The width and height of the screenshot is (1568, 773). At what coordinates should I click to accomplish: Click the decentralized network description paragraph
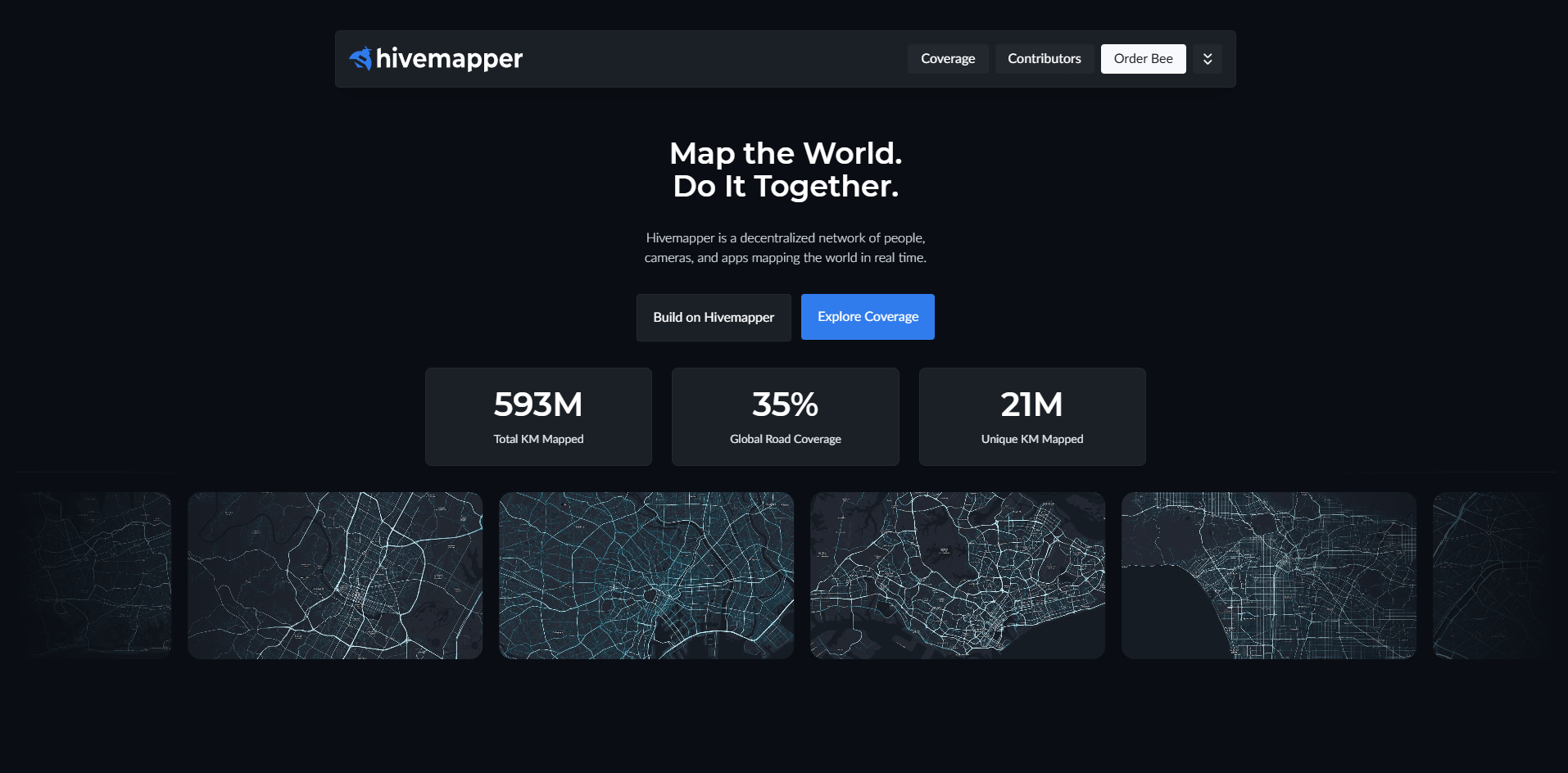coord(785,247)
